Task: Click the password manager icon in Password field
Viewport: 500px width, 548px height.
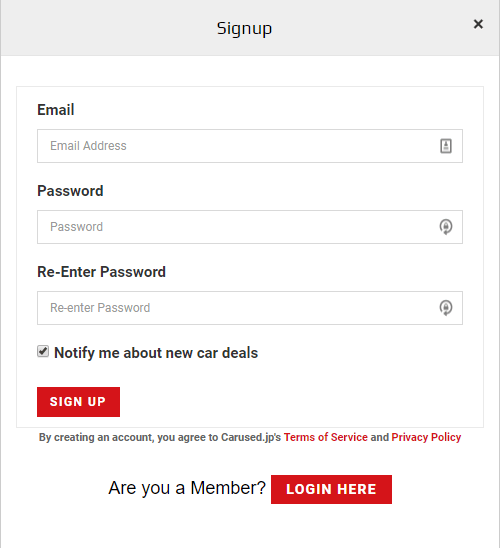Action: [445, 227]
